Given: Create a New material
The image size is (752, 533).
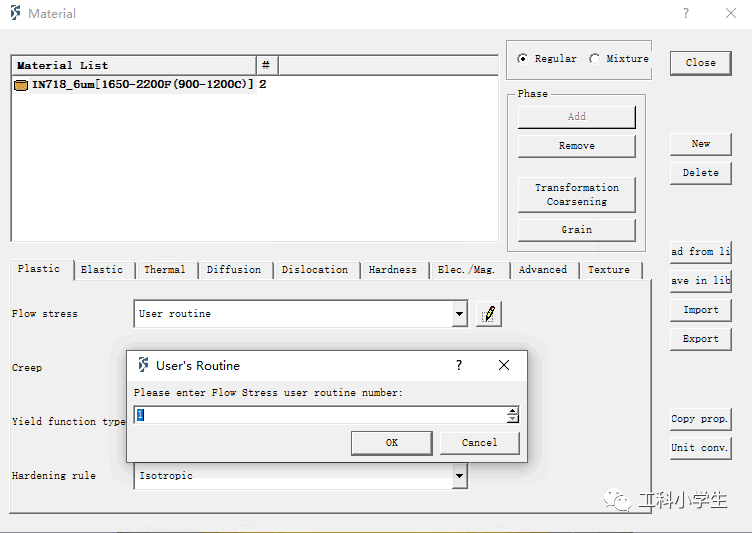Looking at the screenshot, I should (x=701, y=144).
